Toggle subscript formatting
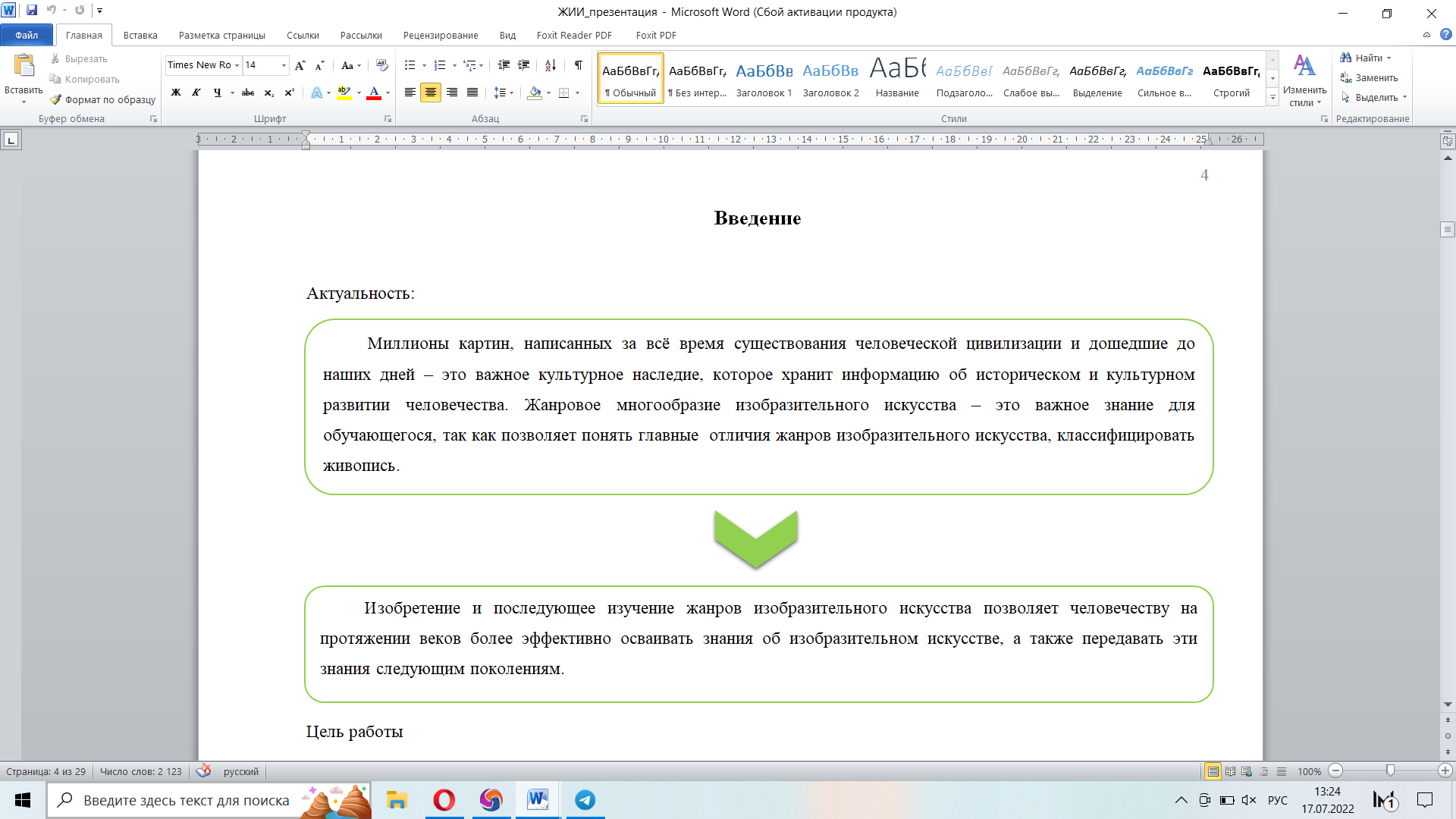The image size is (1456, 819). (268, 93)
